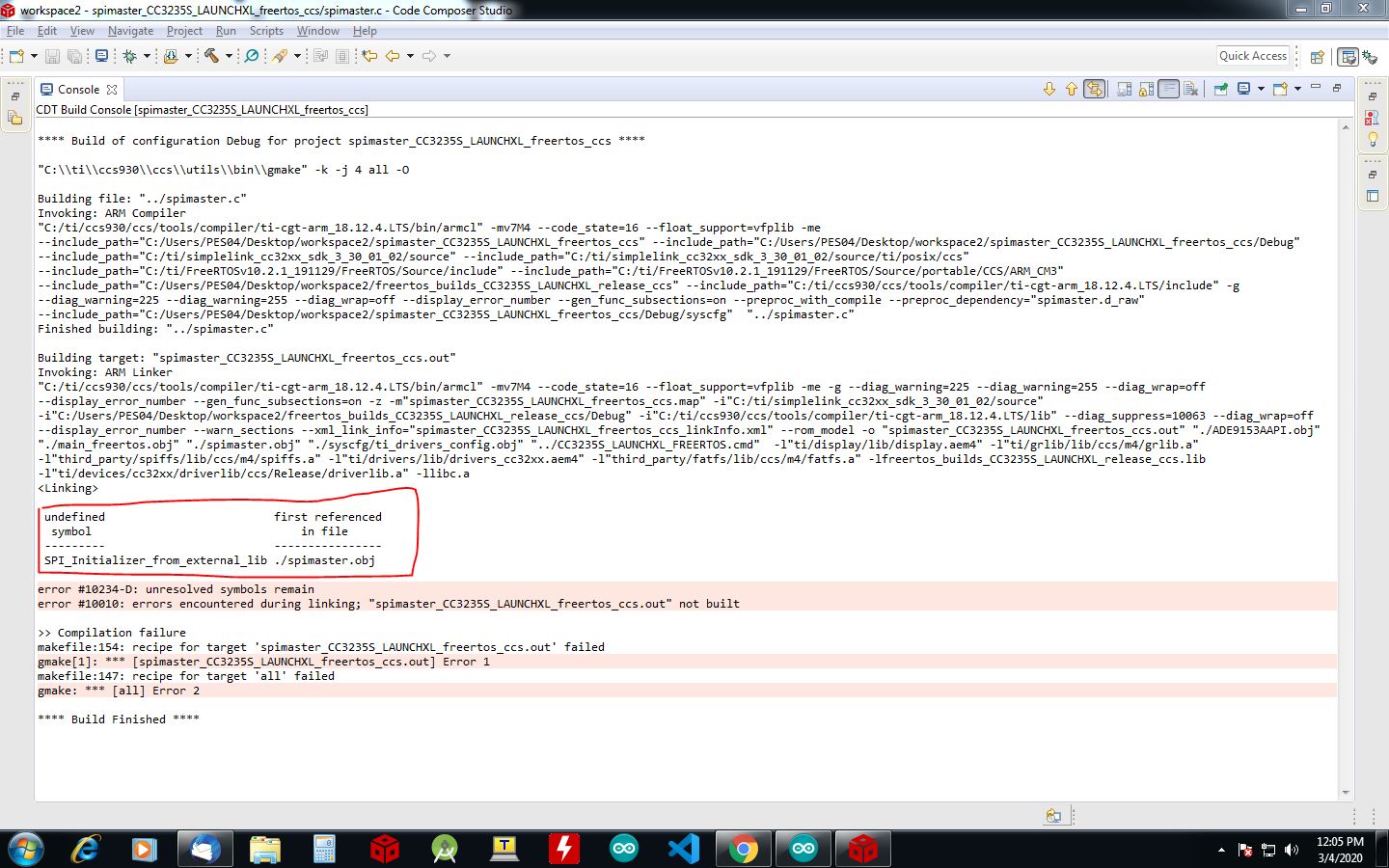This screenshot has width=1389, height=868.
Task: Select the Console tab
Action: (x=78, y=89)
